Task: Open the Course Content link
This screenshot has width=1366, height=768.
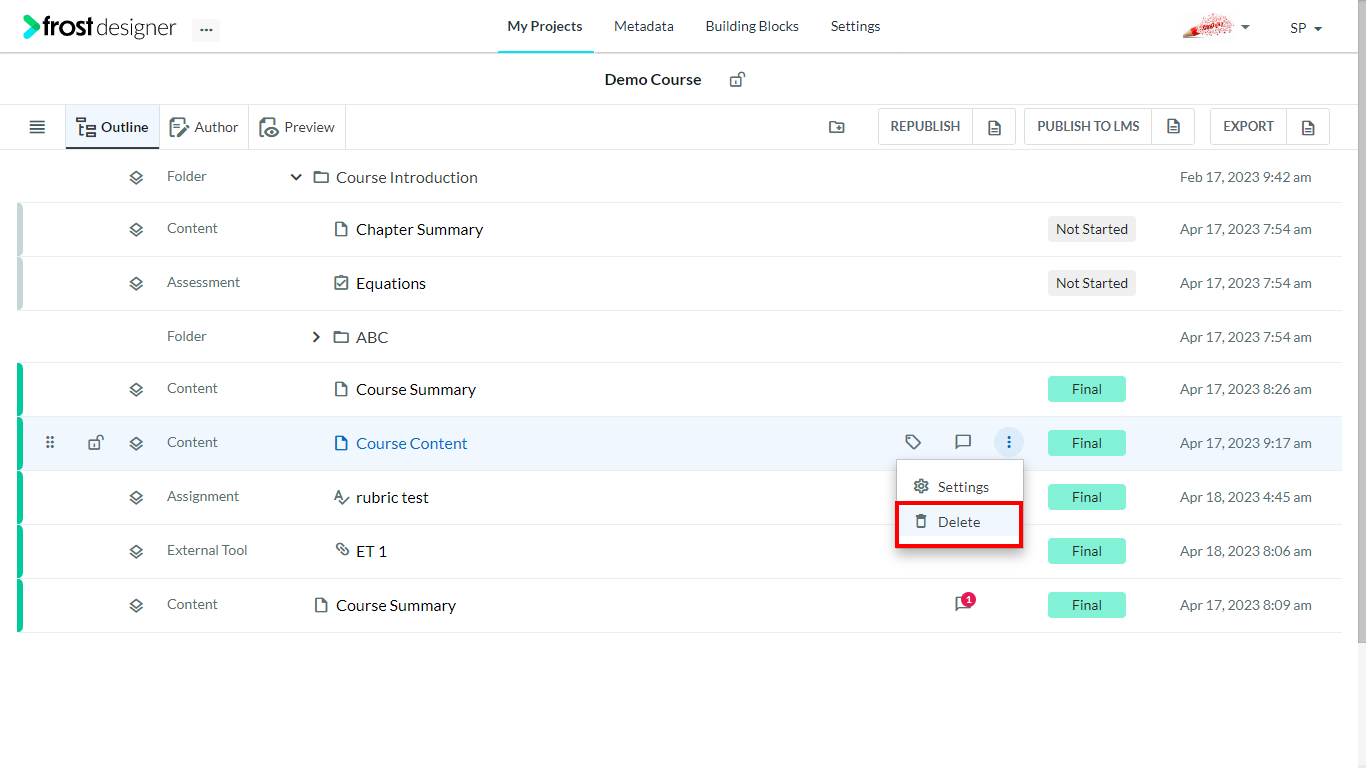Action: [x=412, y=443]
